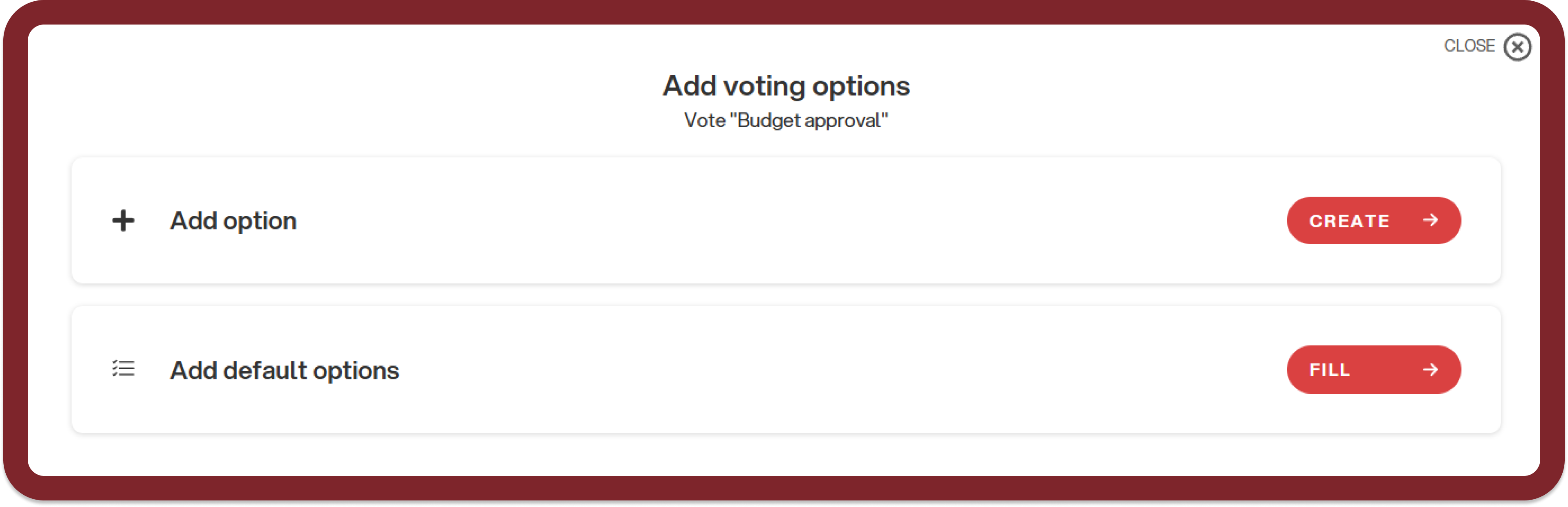Click the "Add voting options" heading

tap(786, 86)
